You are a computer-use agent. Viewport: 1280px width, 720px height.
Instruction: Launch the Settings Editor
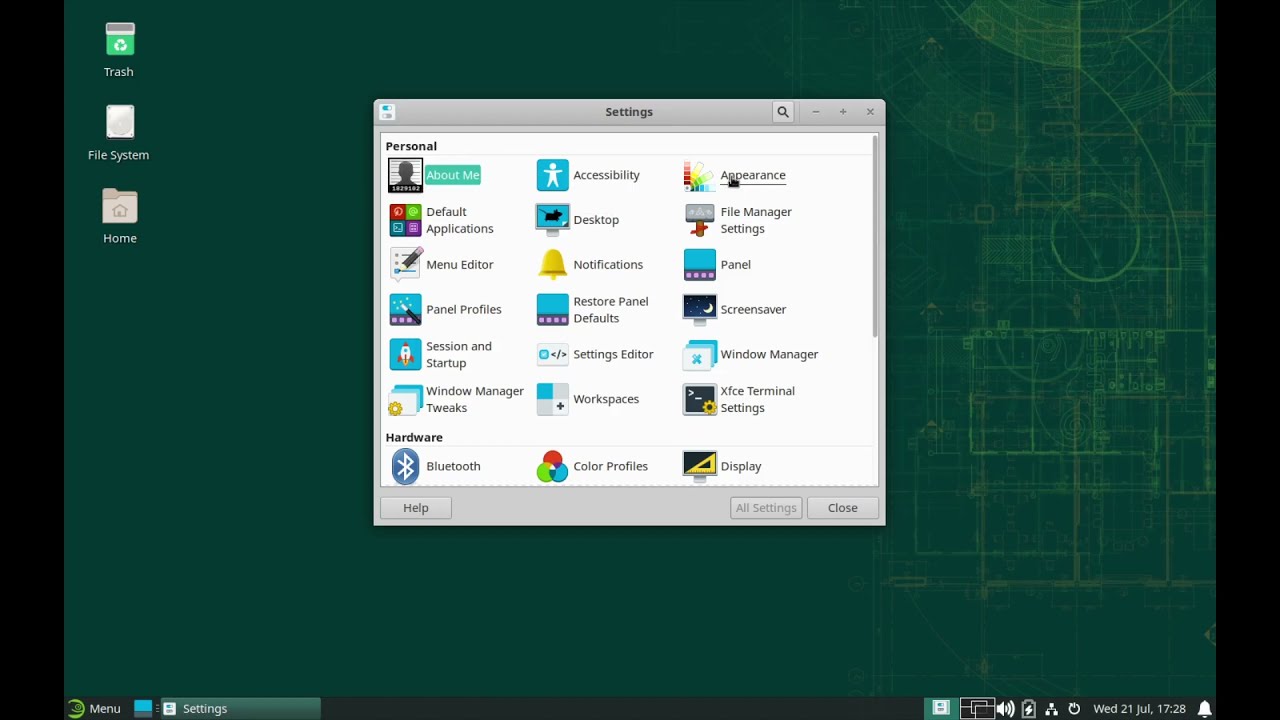tap(595, 355)
